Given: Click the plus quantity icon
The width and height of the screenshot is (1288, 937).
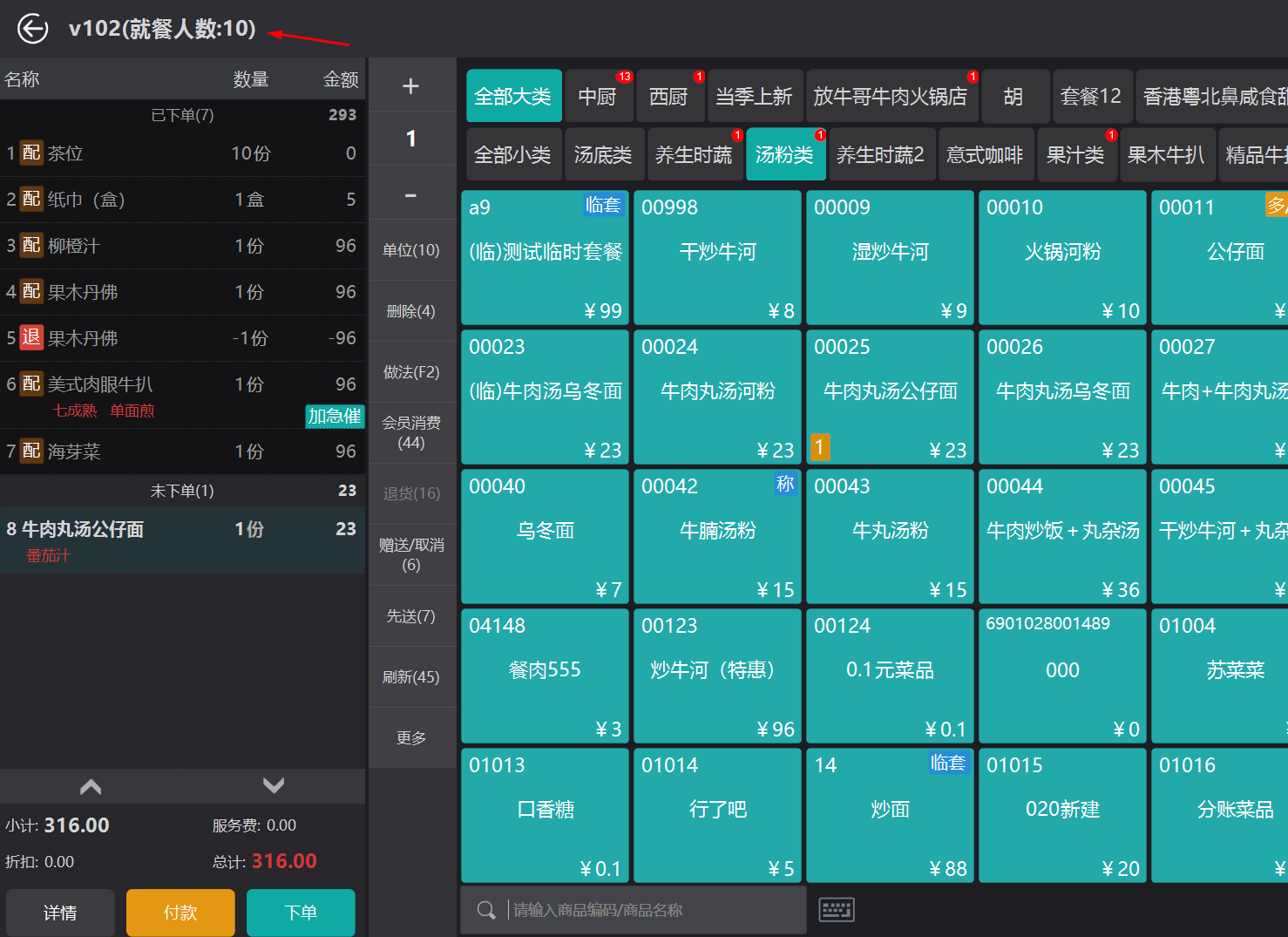Looking at the screenshot, I should (411, 86).
